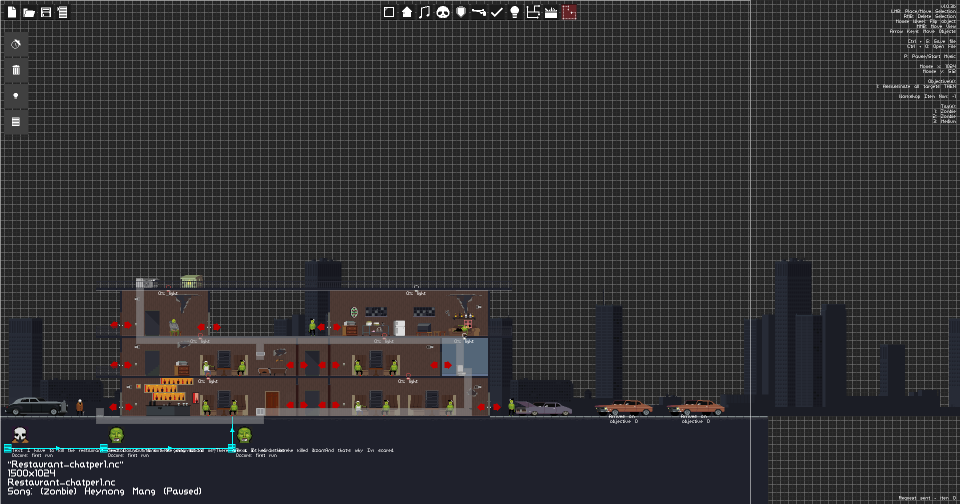Select the light bulb tool in top toolbar
The height and width of the screenshot is (504, 960).
(x=515, y=12)
